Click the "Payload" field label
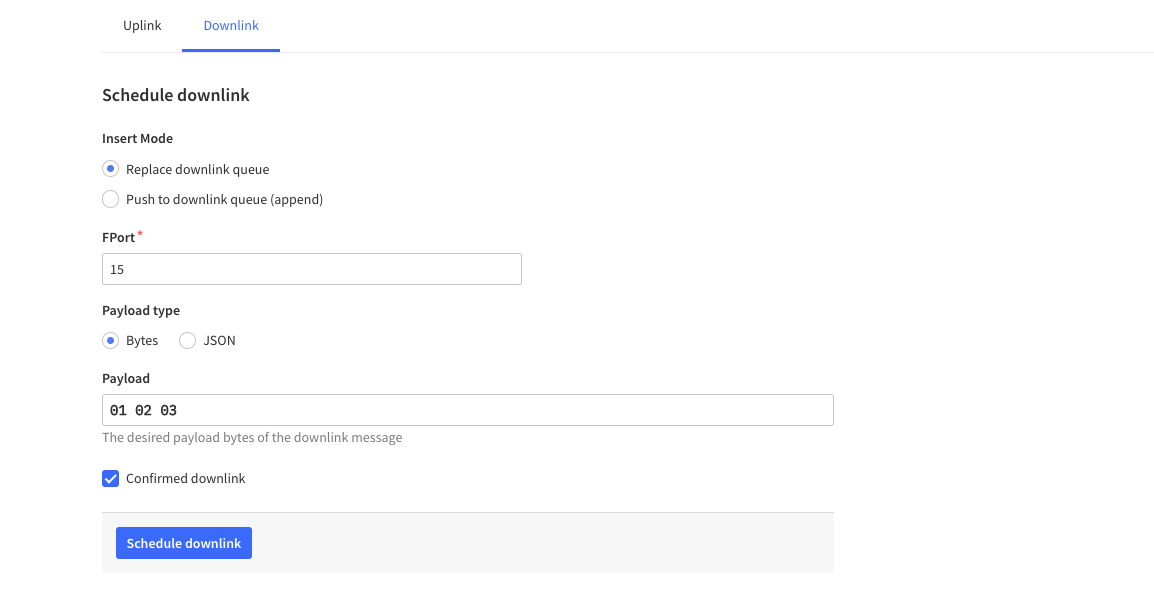Viewport: 1154px width, 612px height. 126,378
